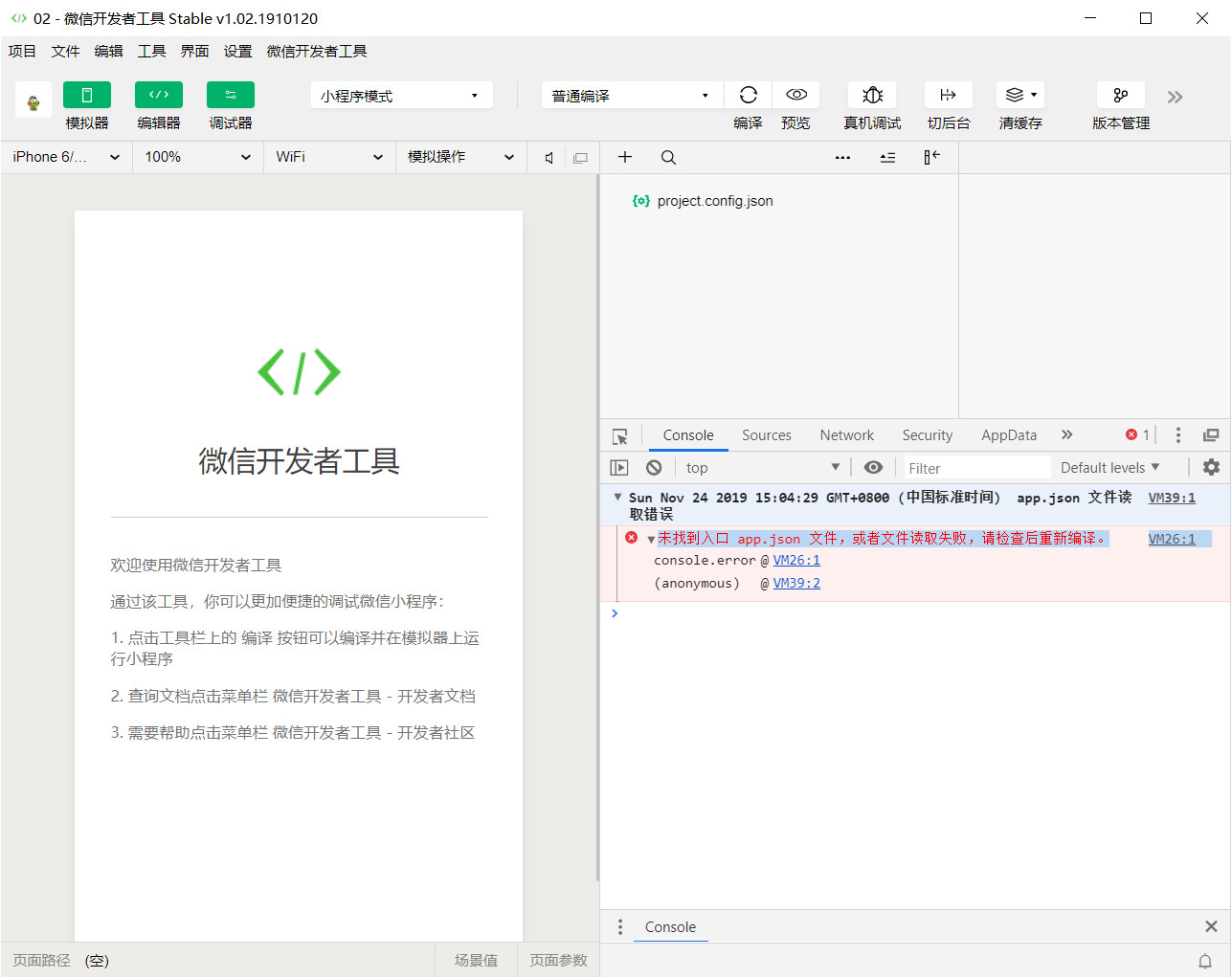Switch to the Sources tab
Image resolution: width=1232 pixels, height=978 pixels.
tap(767, 435)
